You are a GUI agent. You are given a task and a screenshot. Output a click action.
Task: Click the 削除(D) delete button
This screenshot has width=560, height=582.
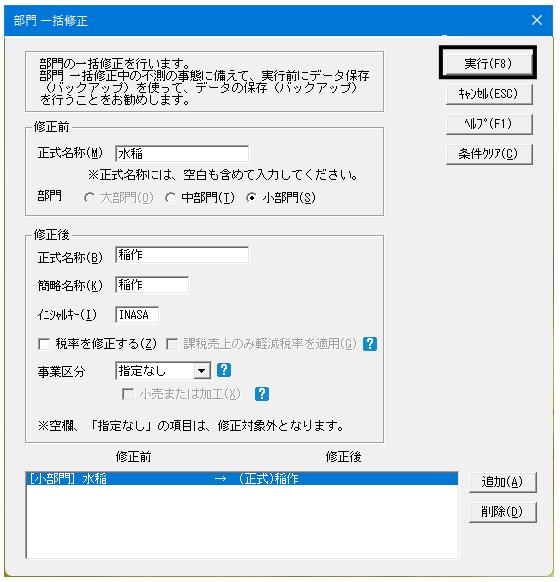[502, 512]
